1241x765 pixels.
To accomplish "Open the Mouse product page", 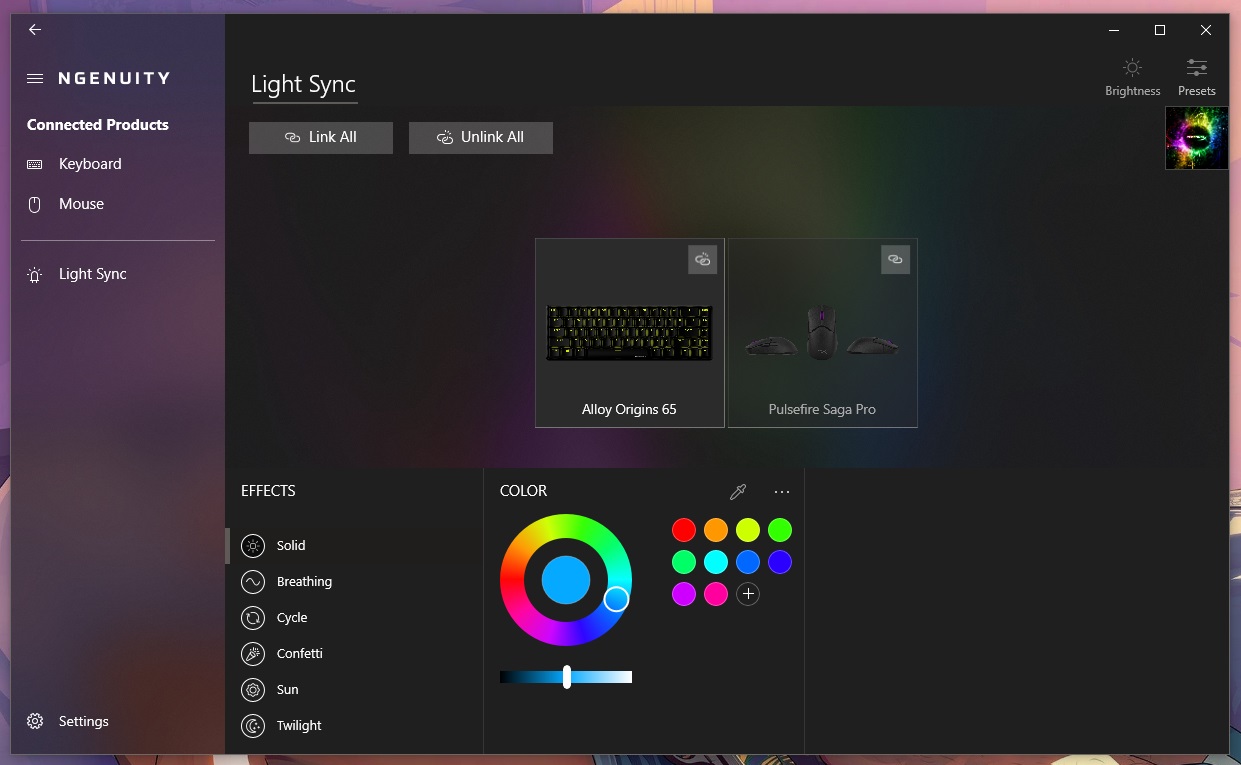I will pyautogui.click(x=81, y=204).
